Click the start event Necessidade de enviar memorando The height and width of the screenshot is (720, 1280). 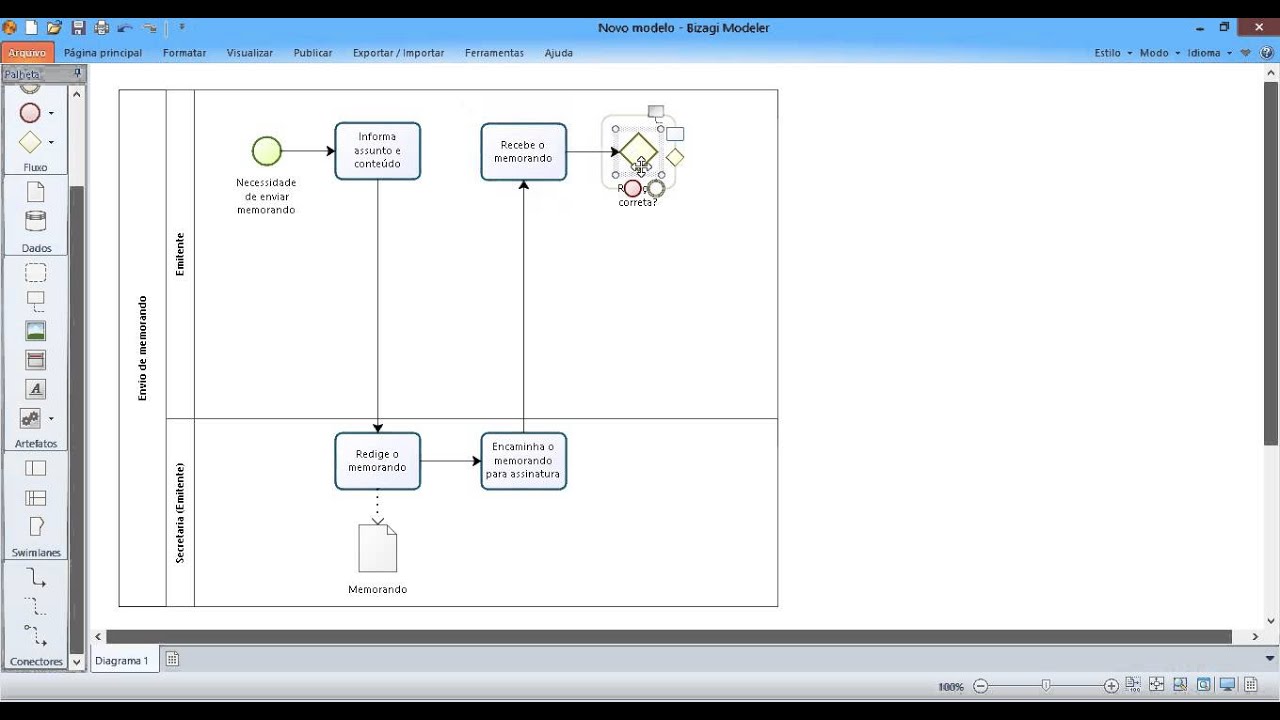(x=267, y=151)
